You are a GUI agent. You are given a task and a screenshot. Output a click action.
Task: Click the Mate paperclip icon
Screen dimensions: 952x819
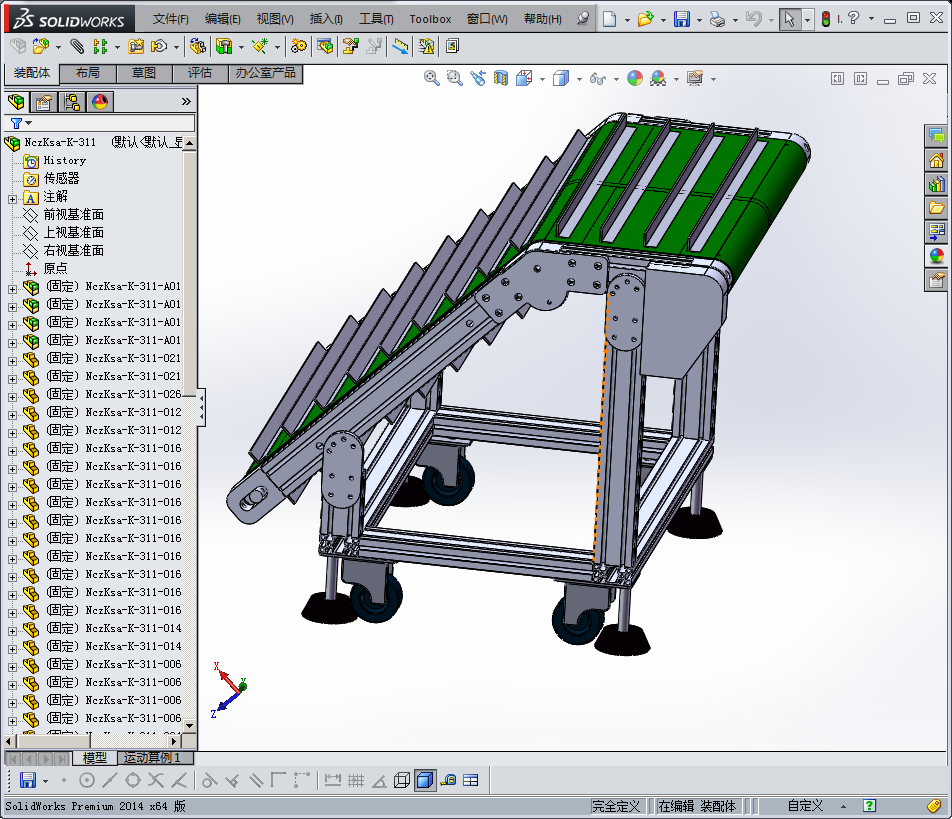[76, 46]
